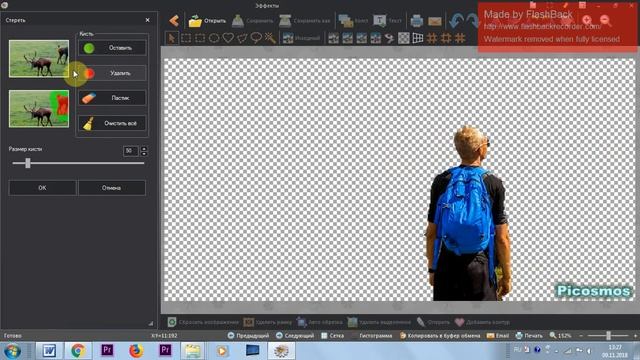The height and width of the screenshot is (360, 640).
Task: Click Очистить всё clear all button
Action: (x=112, y=123)
